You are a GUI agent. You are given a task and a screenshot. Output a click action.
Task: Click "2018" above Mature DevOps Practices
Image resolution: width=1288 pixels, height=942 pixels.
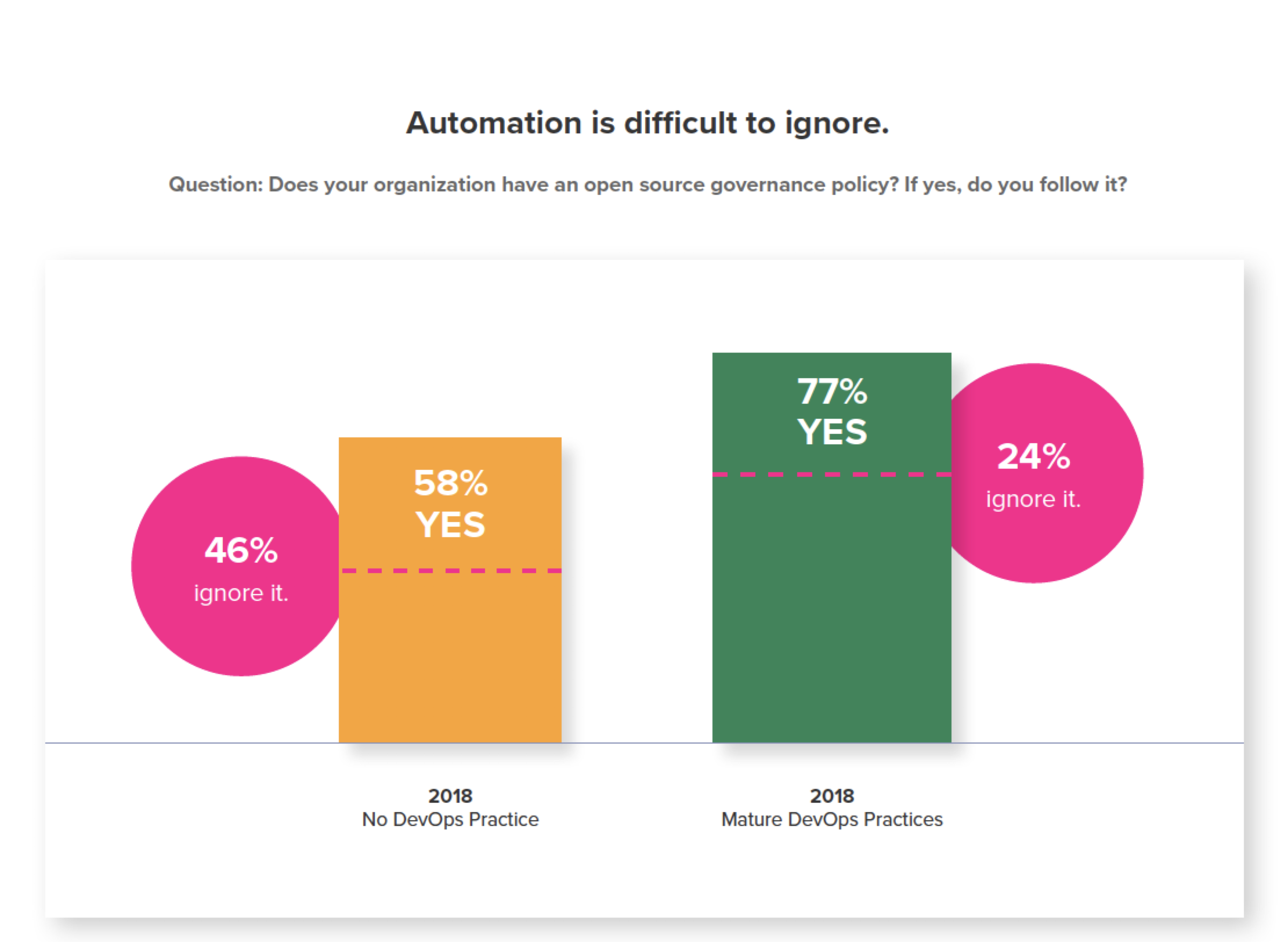coord(832,796)
